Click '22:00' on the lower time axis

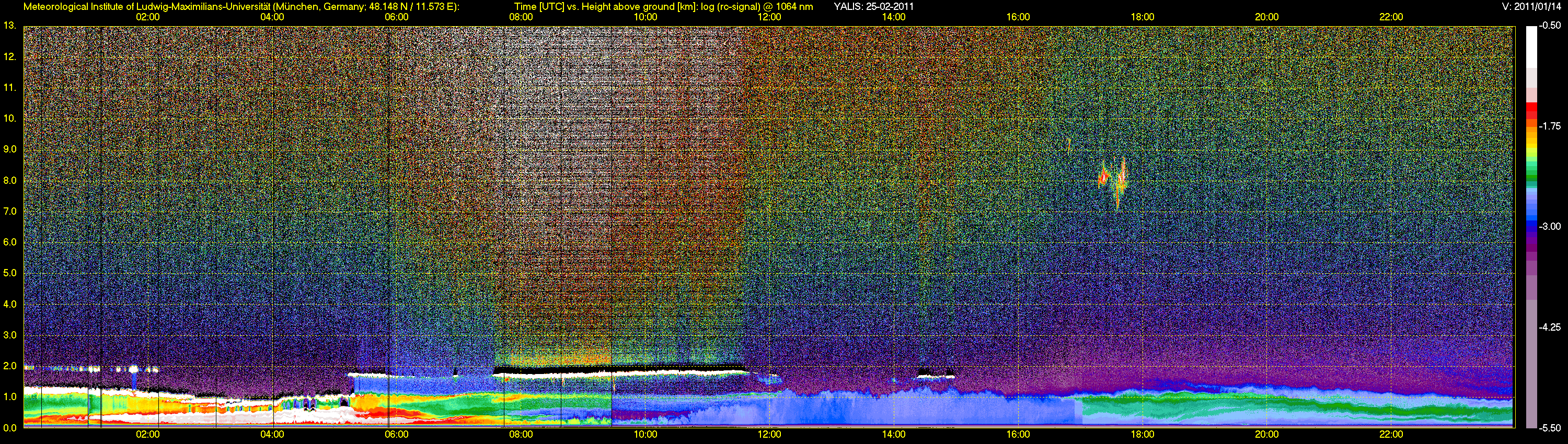(x=1391, y=434)
